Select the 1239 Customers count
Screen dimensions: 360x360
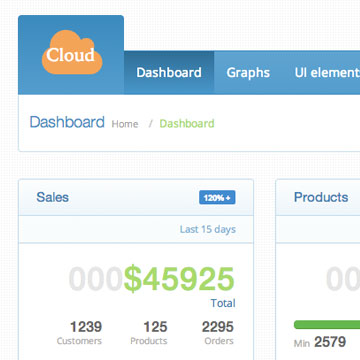[x=79, y=333]
